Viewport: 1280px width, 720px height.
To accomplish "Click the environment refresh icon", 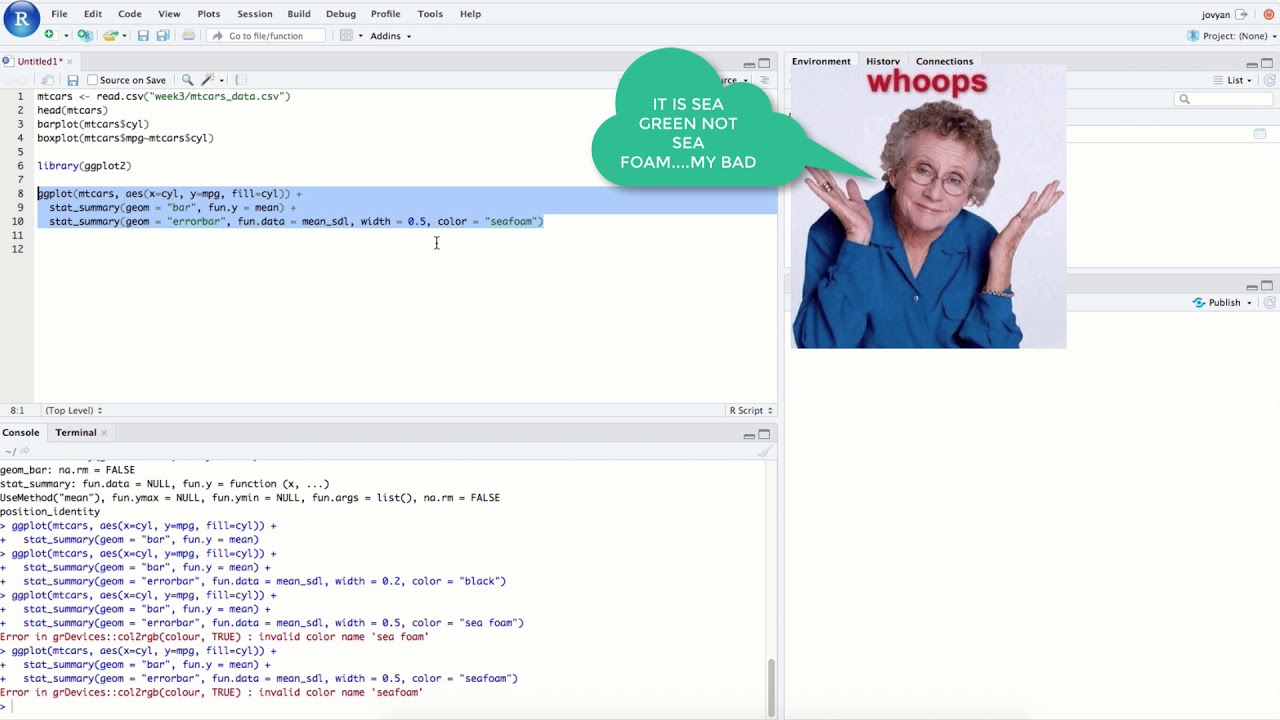I will (x=1267, y=80).
